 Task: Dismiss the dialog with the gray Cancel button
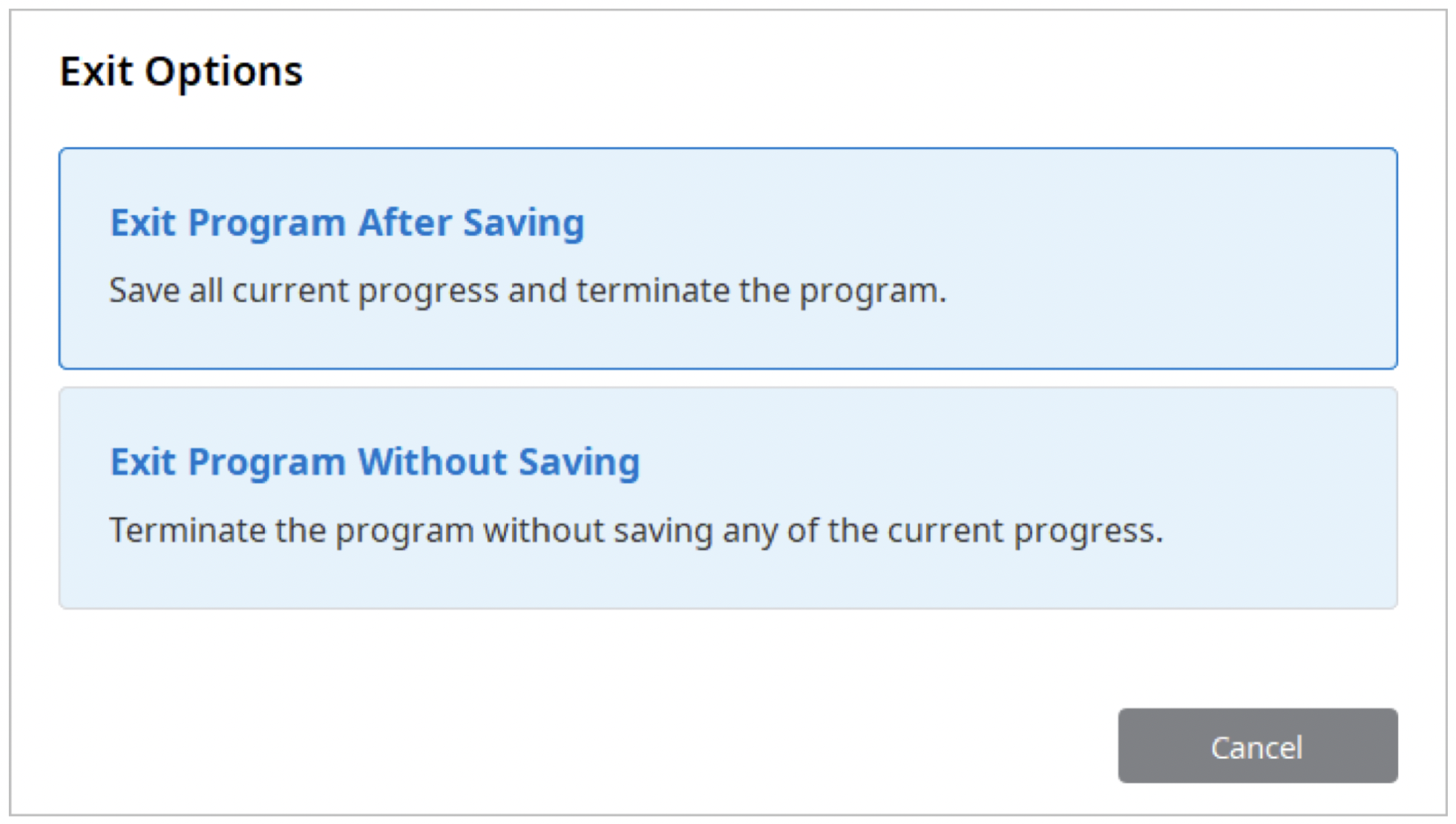[x=1257, y=745]
